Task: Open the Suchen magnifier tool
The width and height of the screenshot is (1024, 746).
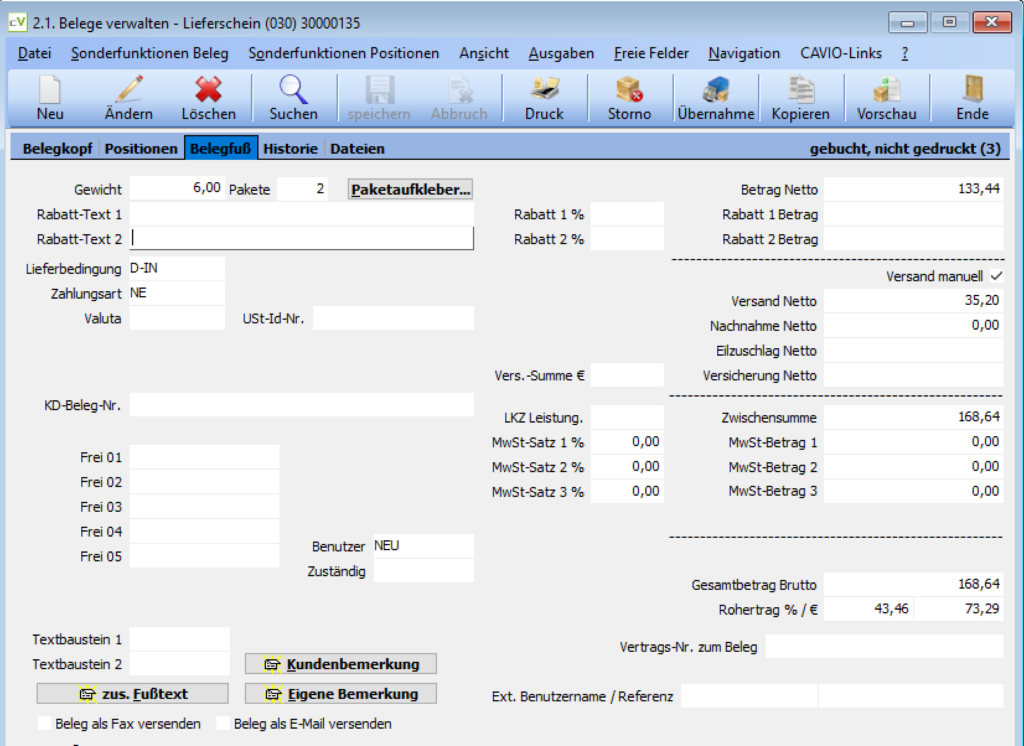Action: point(293,89)
